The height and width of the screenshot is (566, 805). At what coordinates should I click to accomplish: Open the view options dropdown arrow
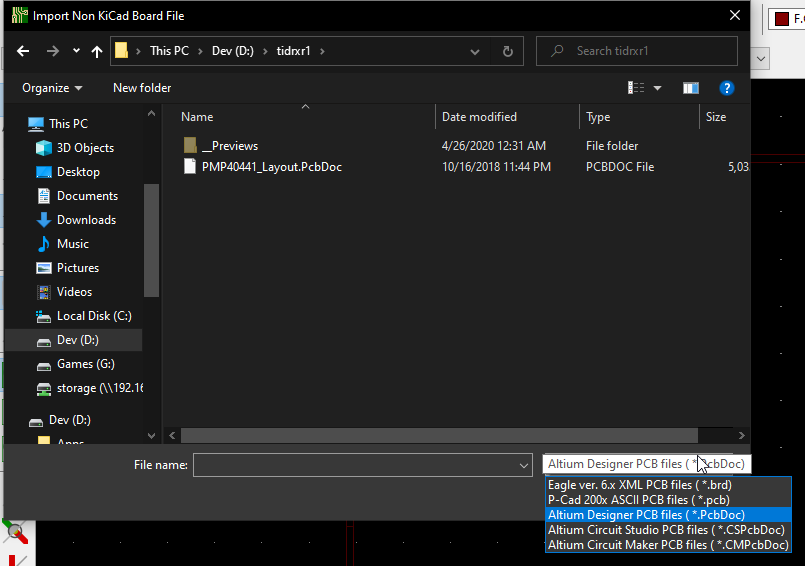(657, 88)
